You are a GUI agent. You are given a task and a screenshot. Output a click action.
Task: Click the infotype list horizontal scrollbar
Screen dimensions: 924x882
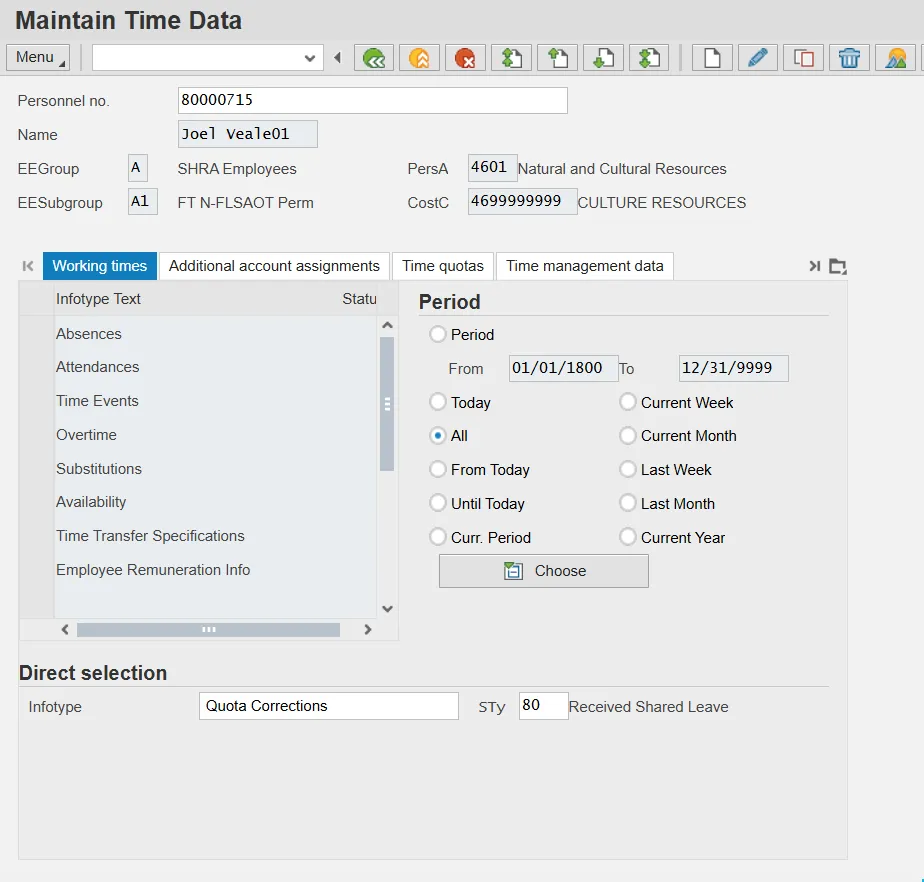point(208,630)
